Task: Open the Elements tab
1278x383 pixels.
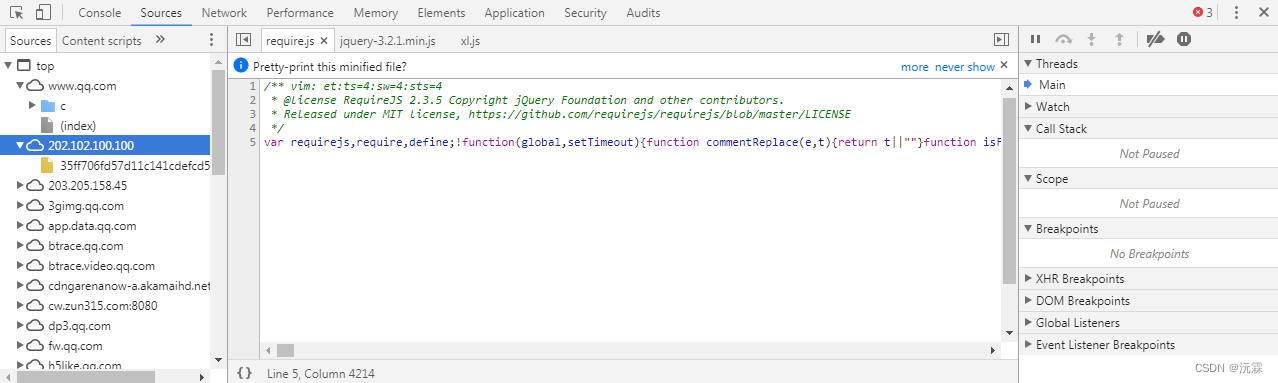Action: (x=441, y=13)
